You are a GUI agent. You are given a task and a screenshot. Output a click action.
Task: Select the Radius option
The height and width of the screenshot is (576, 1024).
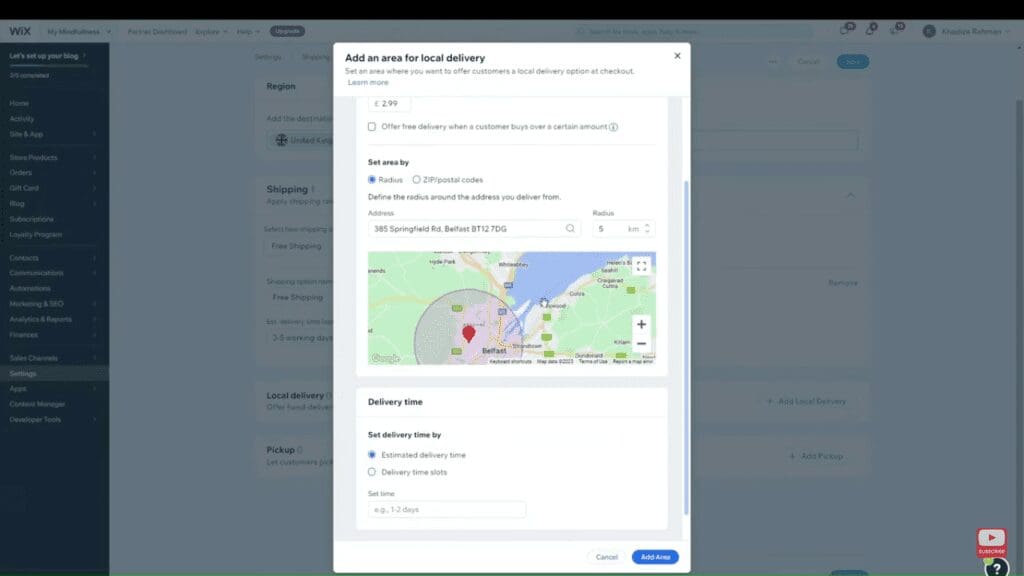click(372, 180)
